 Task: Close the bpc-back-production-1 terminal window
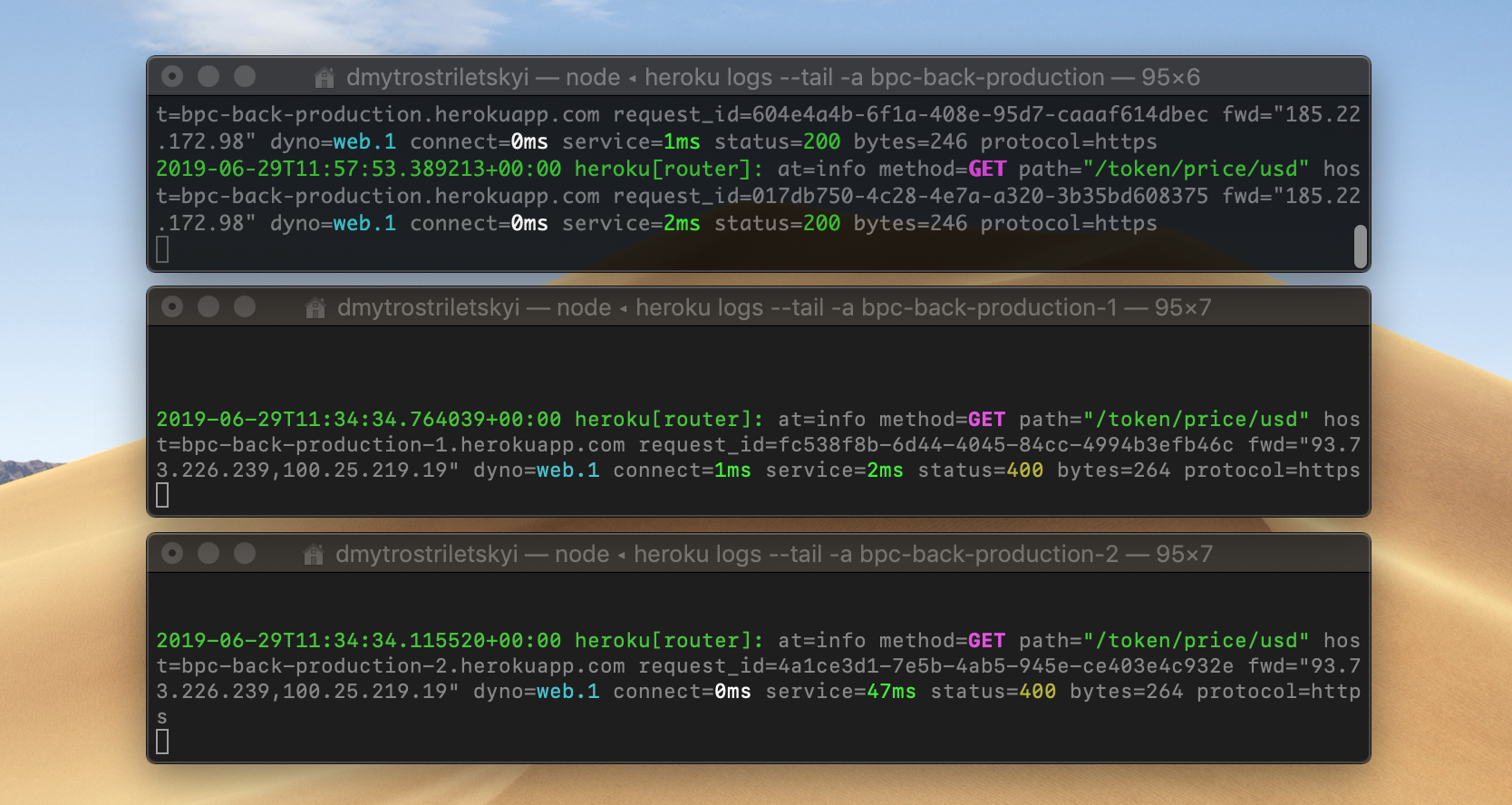point(172,307)
